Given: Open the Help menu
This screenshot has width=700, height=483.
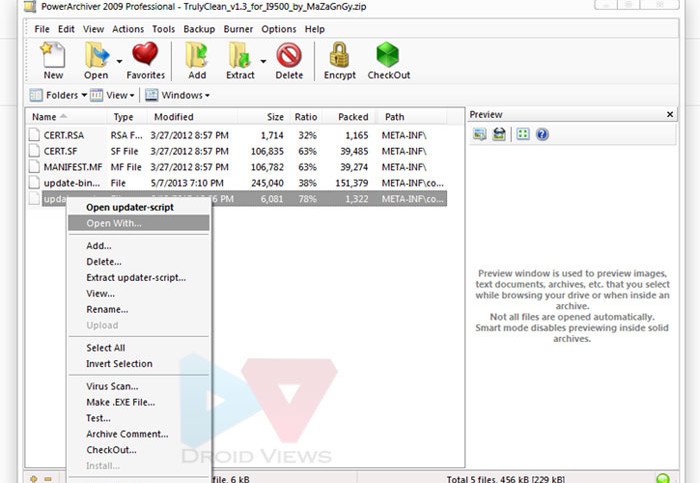Looking at the screenshot, I should pos(314,29).
